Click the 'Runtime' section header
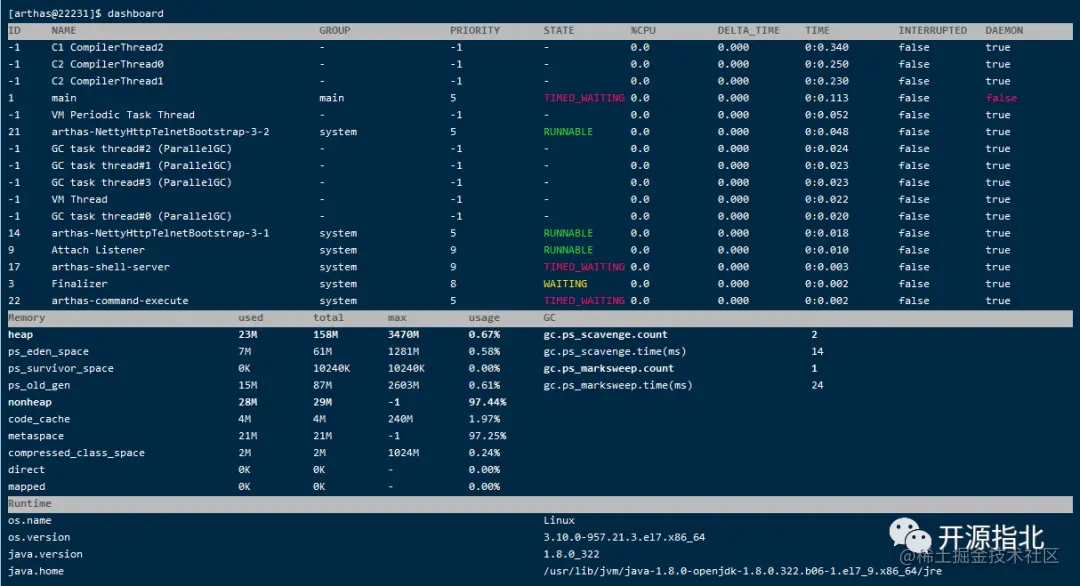Viewport: 1080px width, 586px height. (30, 503)
